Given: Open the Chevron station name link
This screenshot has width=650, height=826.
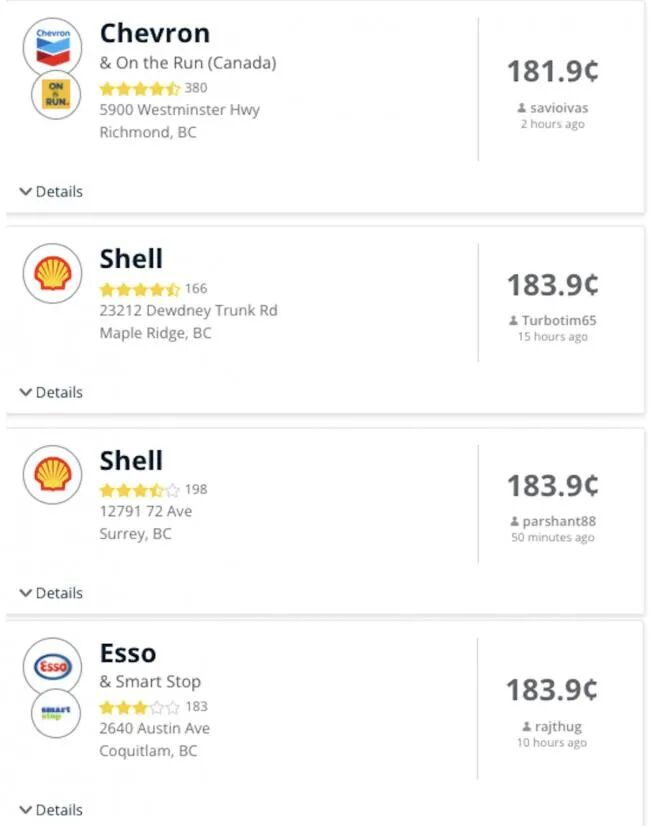Looking at the screenshot, I should [x=155, y=33].
